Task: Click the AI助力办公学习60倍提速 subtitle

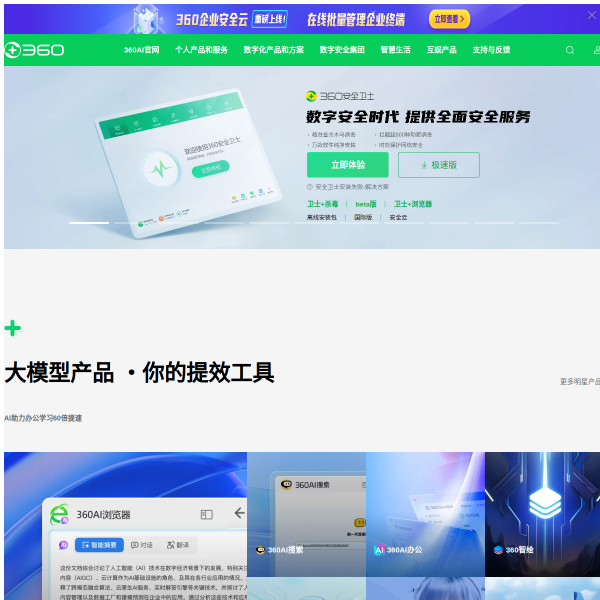Action: (x=43, y=418)
